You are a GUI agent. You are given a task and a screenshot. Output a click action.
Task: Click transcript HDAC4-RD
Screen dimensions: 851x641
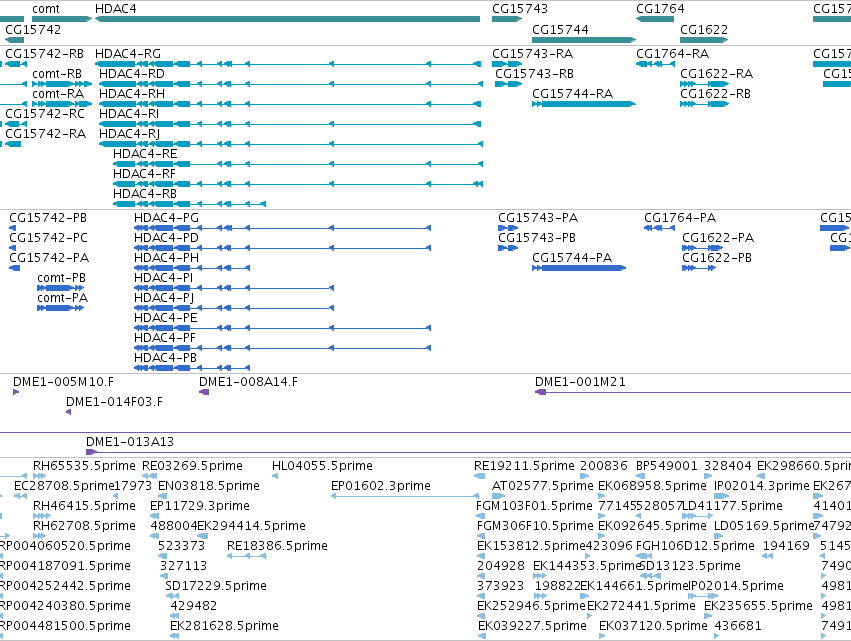pyautogui.click(x=132, y=74)
